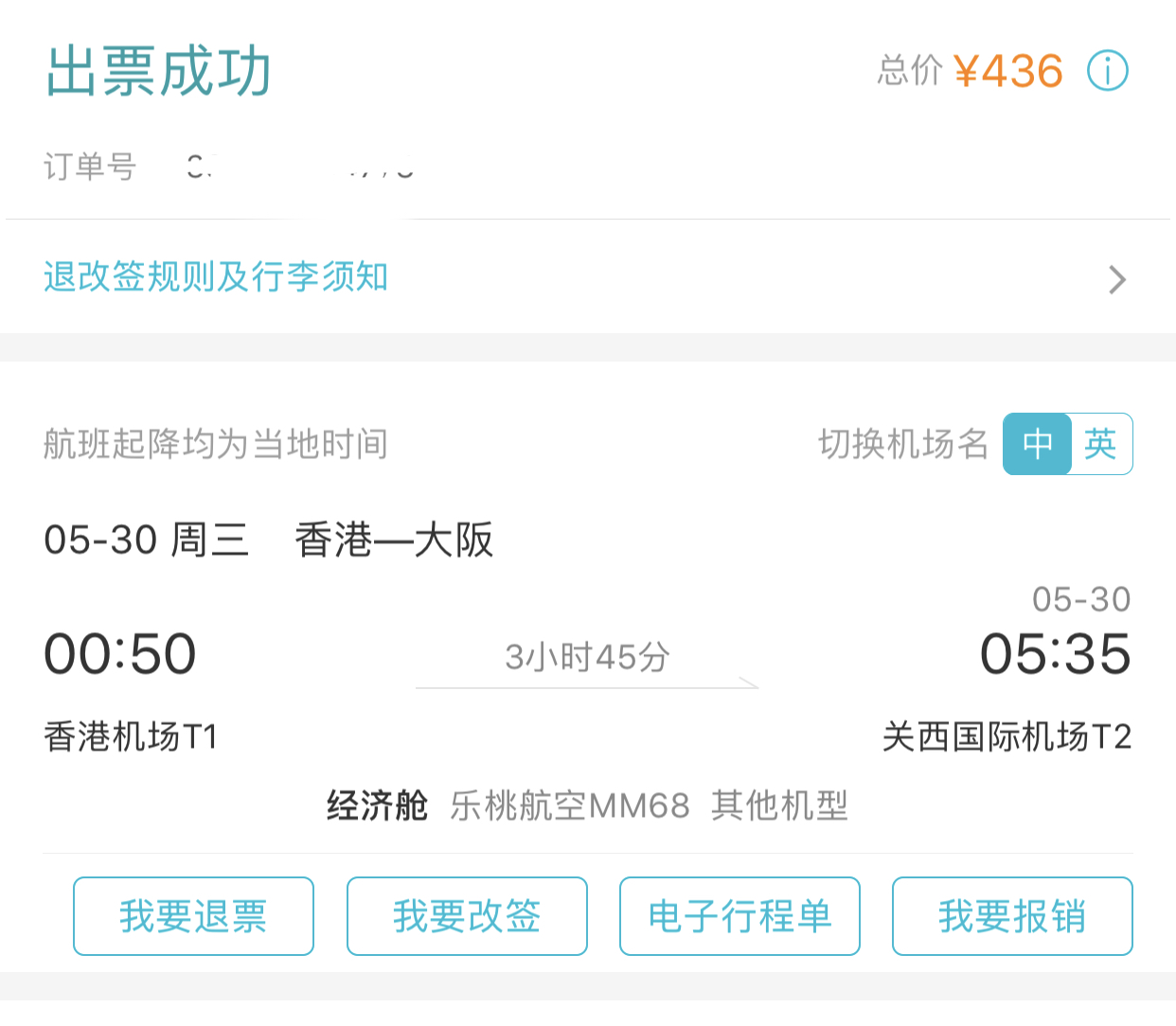Viewport: 1176px width, 1026px height.
Task: Click the 其他机型 aircraft type label
Action: 781,806
